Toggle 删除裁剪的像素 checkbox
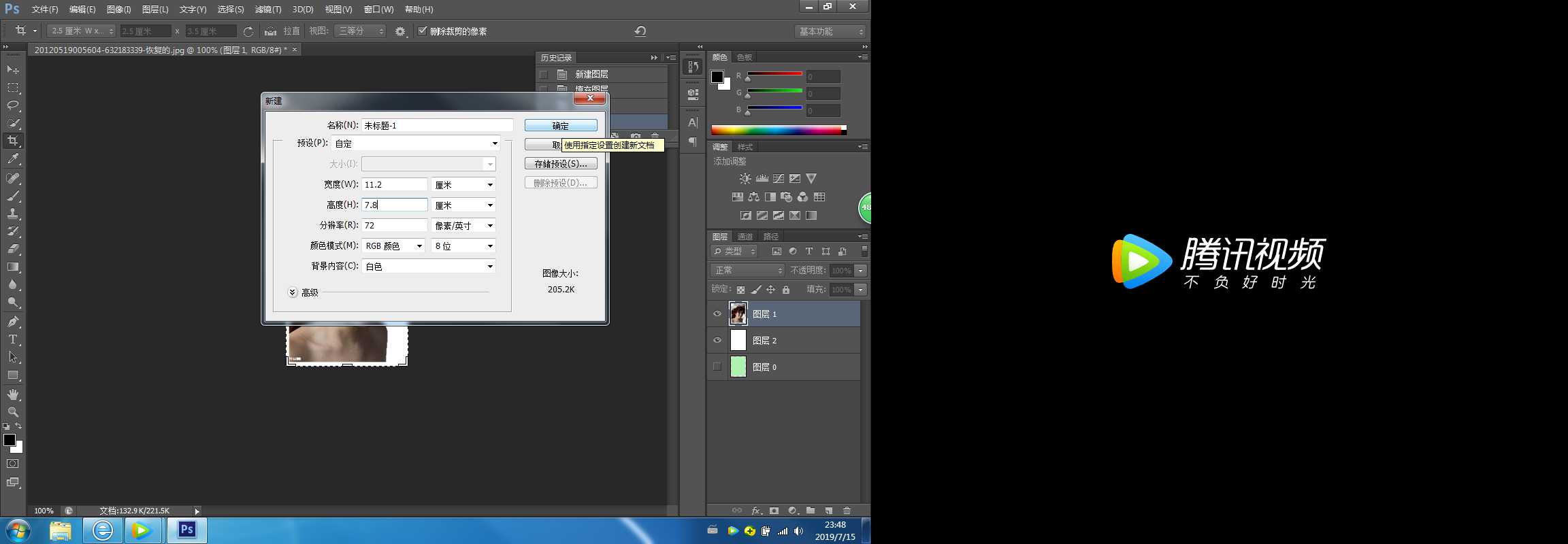 click(x=422, y=31)
